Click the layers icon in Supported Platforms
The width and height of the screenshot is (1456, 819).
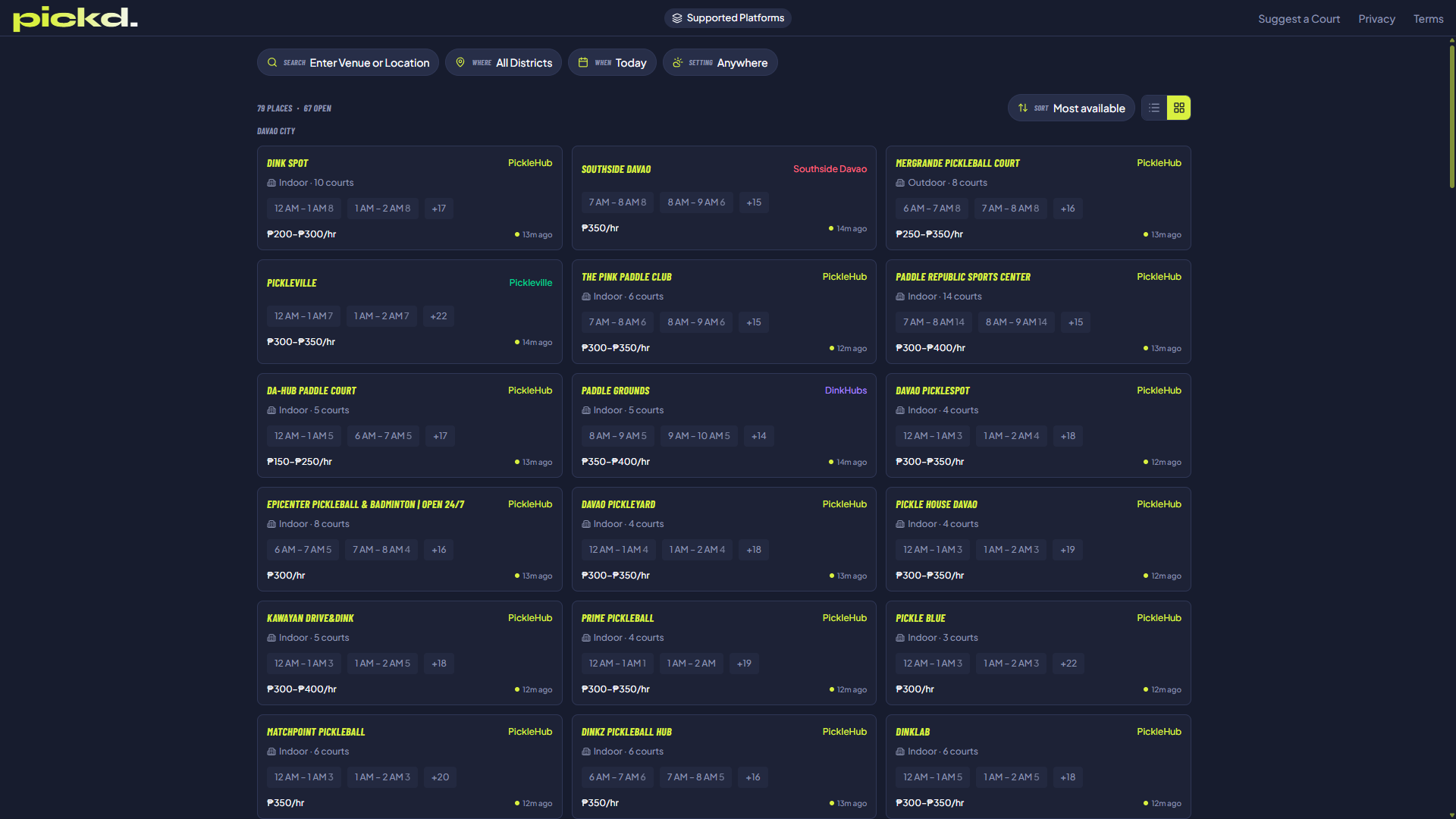pos(677,18)
